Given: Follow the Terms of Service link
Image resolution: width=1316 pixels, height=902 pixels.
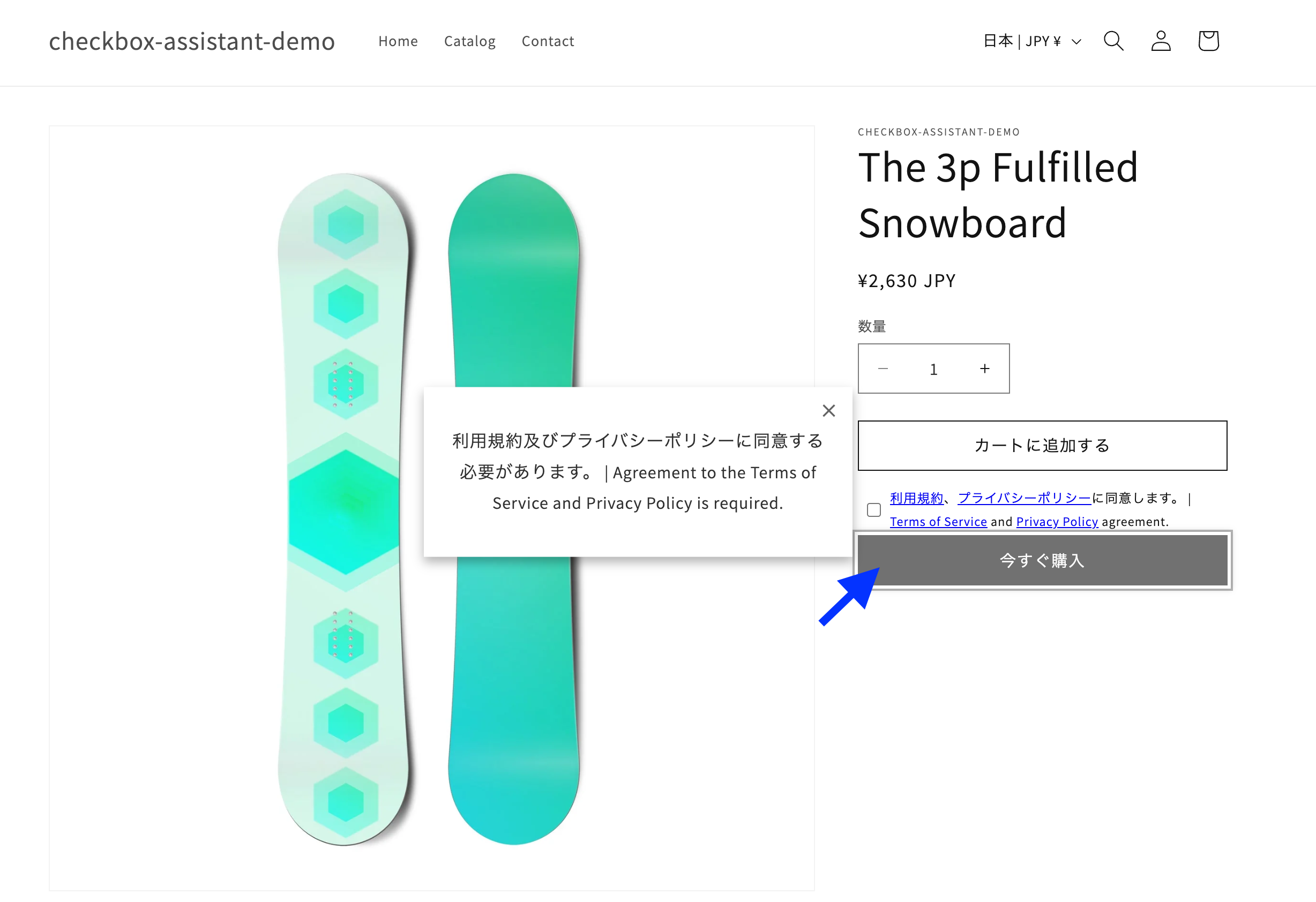Looking at the screenshot, I should tap(938, 522).
